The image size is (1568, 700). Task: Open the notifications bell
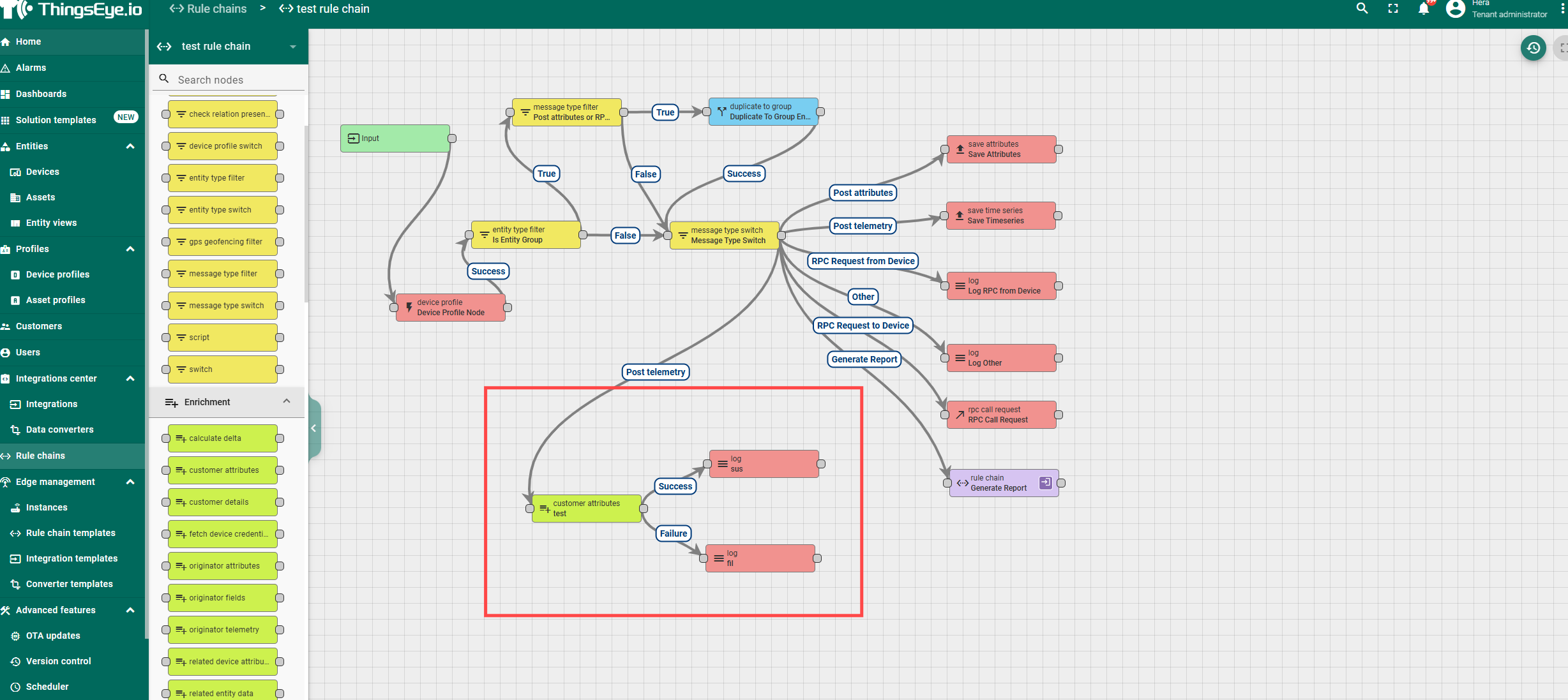pos(1424,8)
